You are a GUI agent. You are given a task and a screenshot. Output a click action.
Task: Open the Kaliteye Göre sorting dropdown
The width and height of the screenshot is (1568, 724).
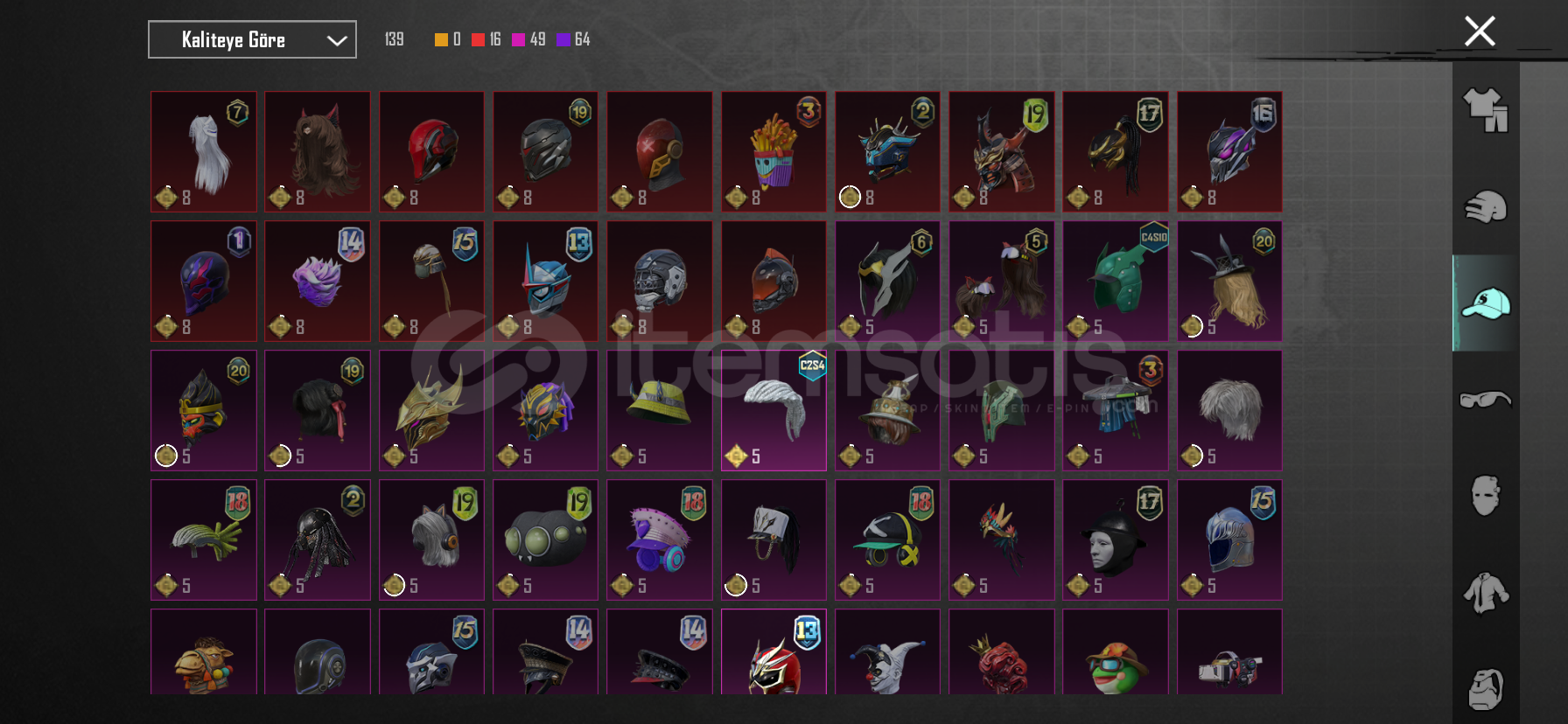pos(252,39)
